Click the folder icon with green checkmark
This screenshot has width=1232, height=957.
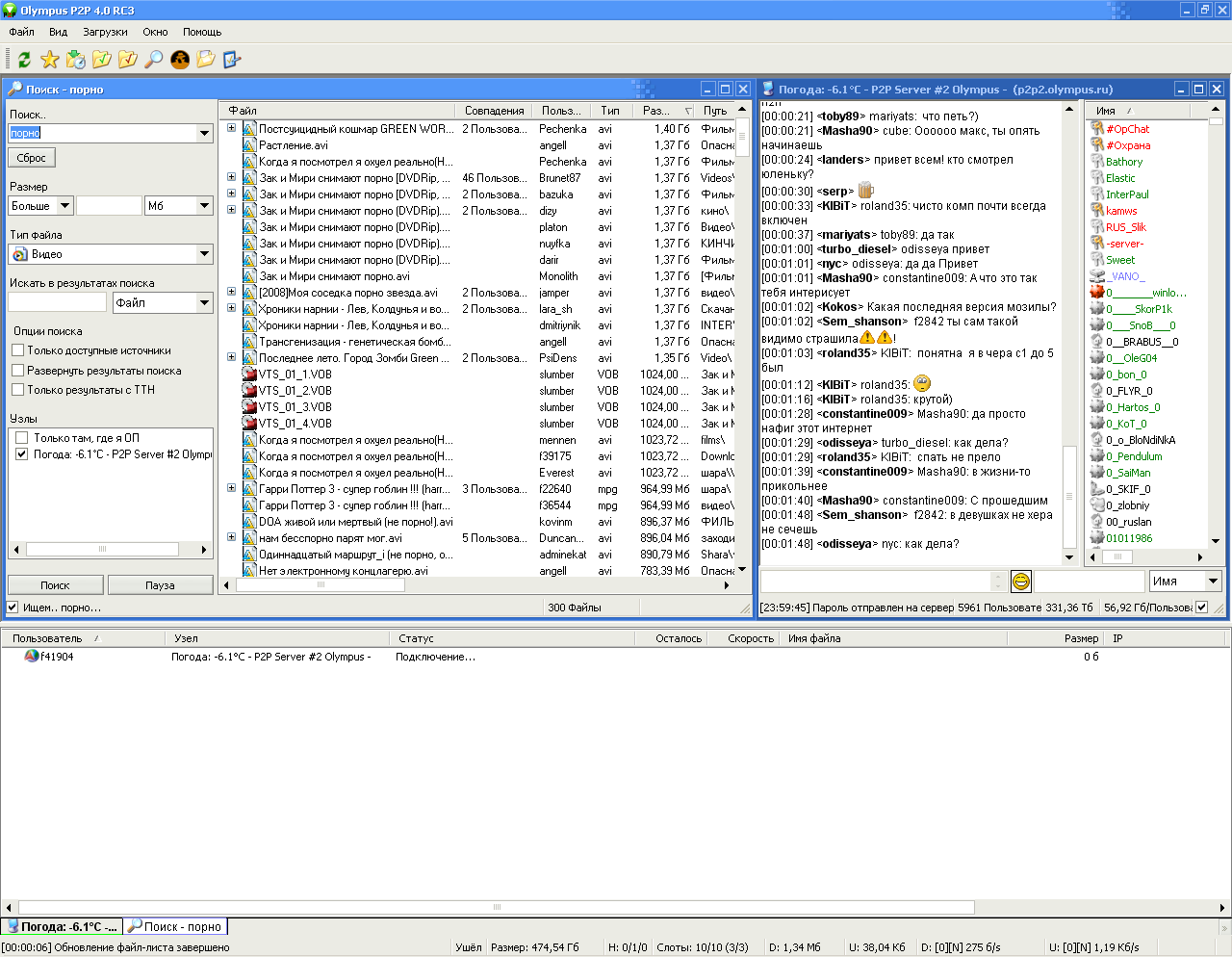pyautogui.click(x=102, y=60)
